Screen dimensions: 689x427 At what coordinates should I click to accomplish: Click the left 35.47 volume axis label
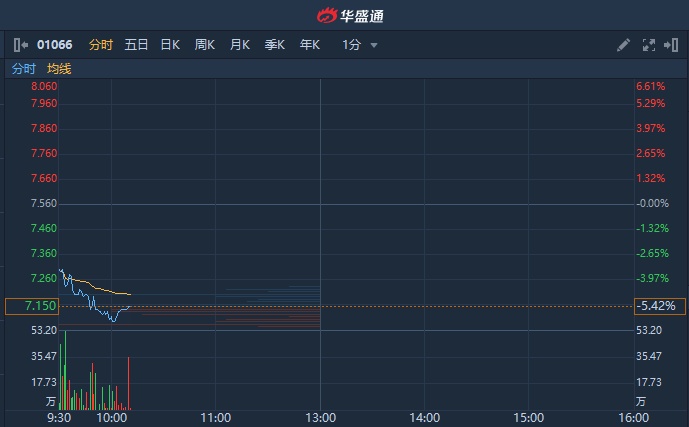pos(44,356)
